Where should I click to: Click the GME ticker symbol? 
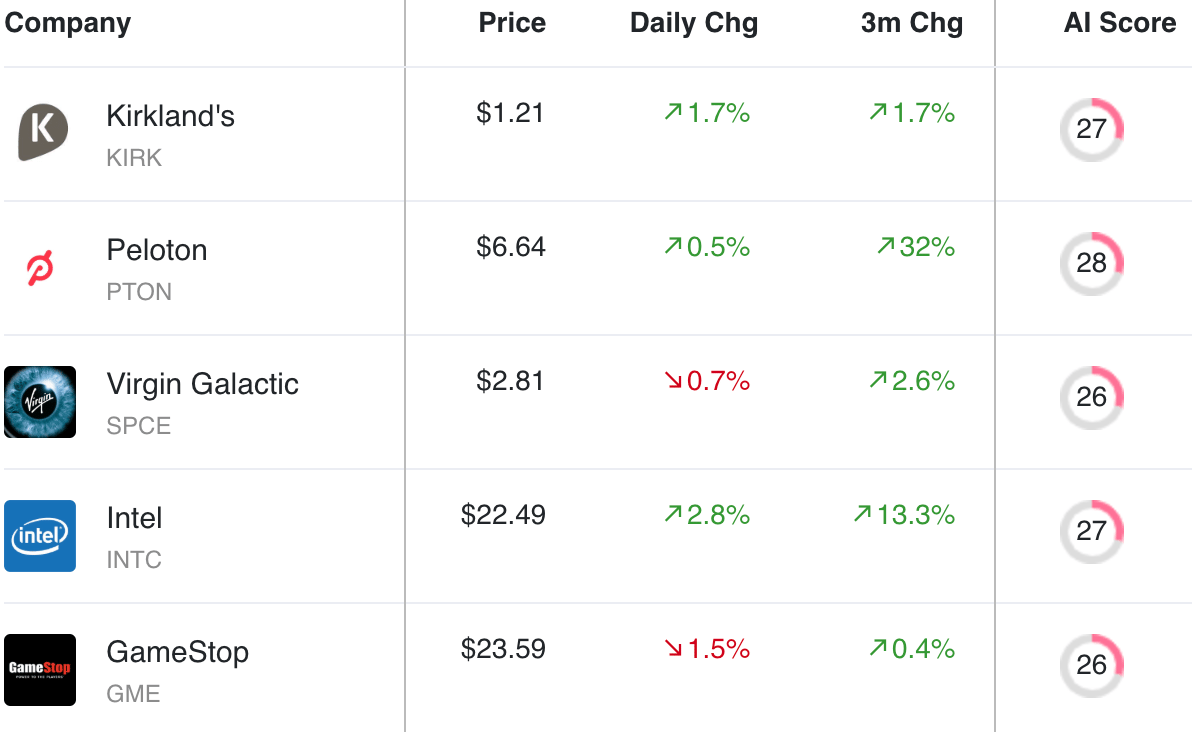(134, 694)
